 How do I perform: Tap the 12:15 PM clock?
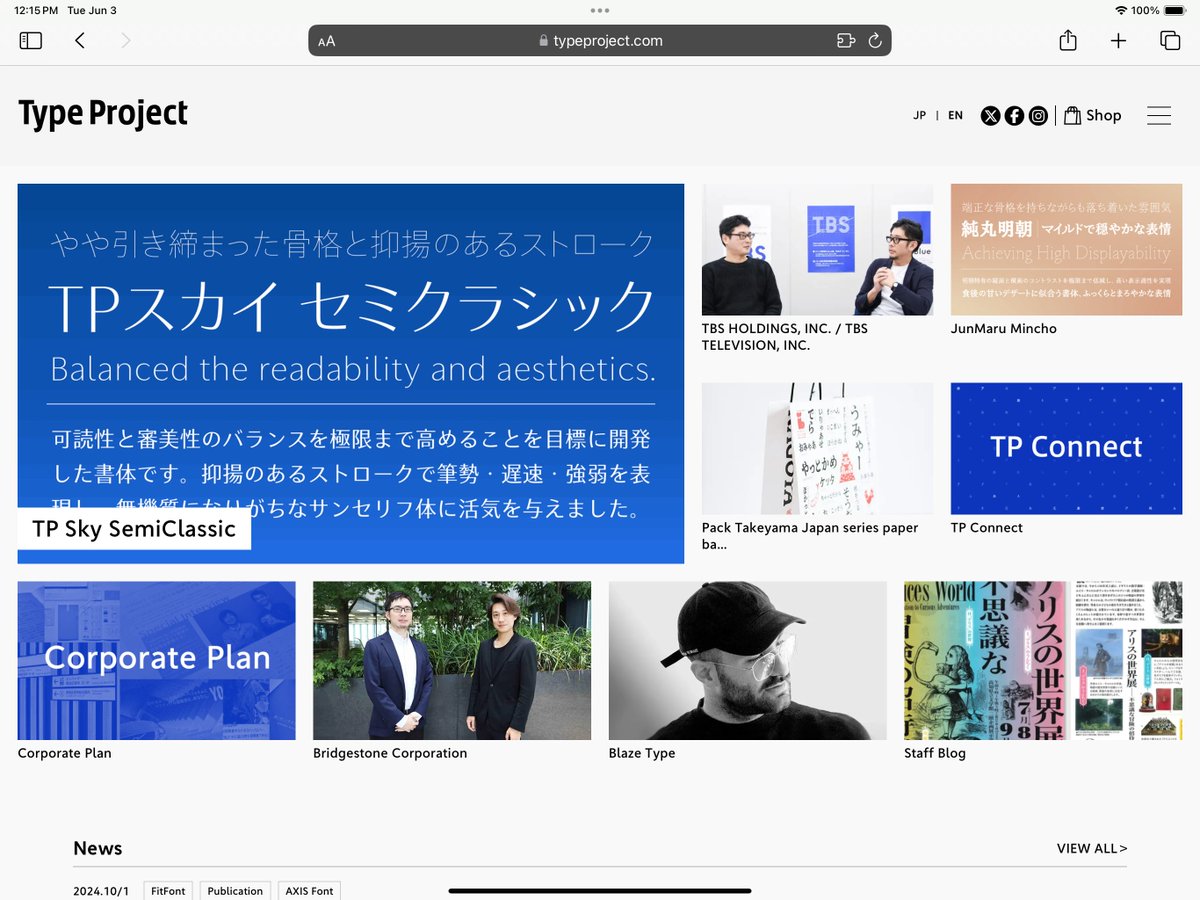(x=36, y=10)
